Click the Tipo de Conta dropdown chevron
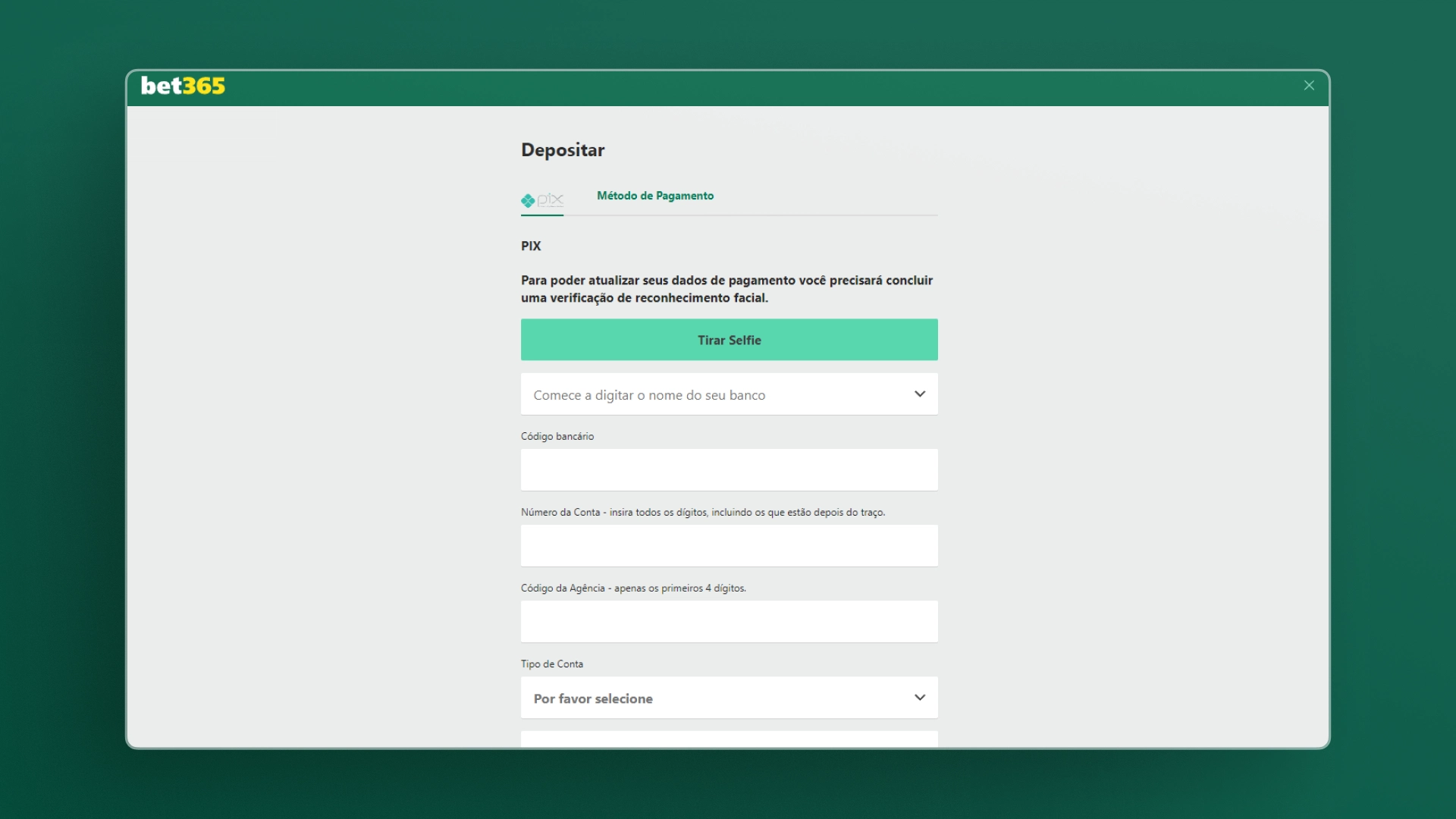The image size is (1456, 819). tap(920, 698)
